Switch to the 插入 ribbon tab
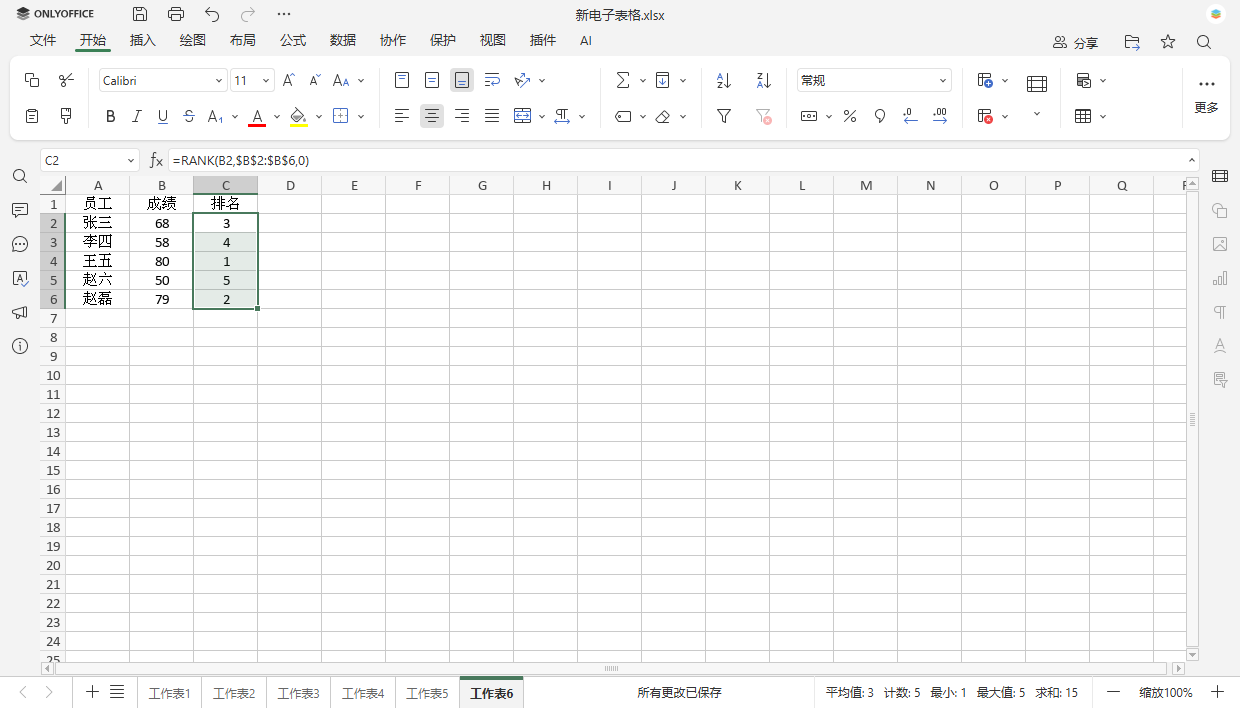The image size is (1240, 708). pos(142,41)
